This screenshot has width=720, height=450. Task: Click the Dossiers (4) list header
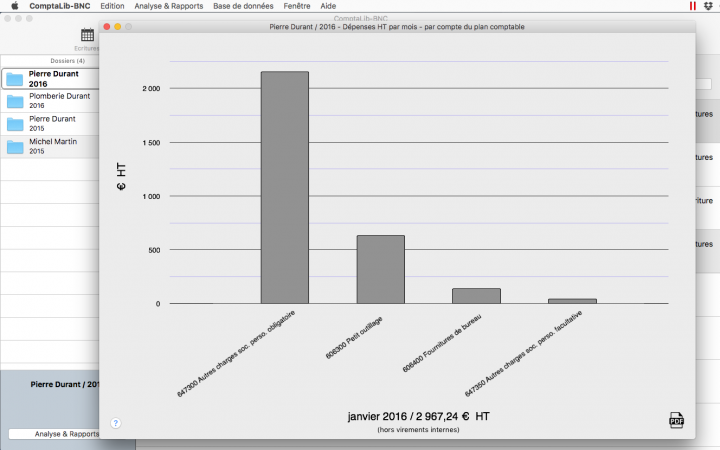tap(68, 61)
